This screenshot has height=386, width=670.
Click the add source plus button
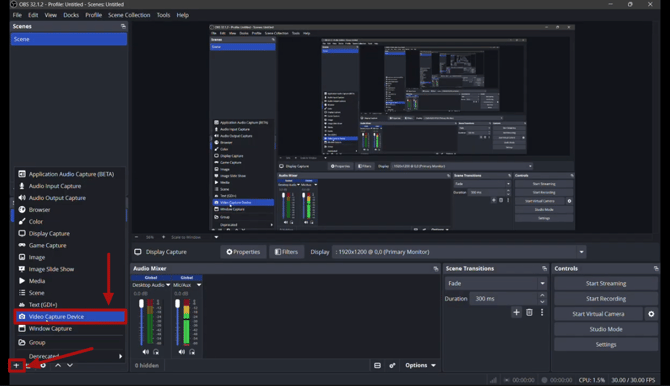[x=16, y=365]
